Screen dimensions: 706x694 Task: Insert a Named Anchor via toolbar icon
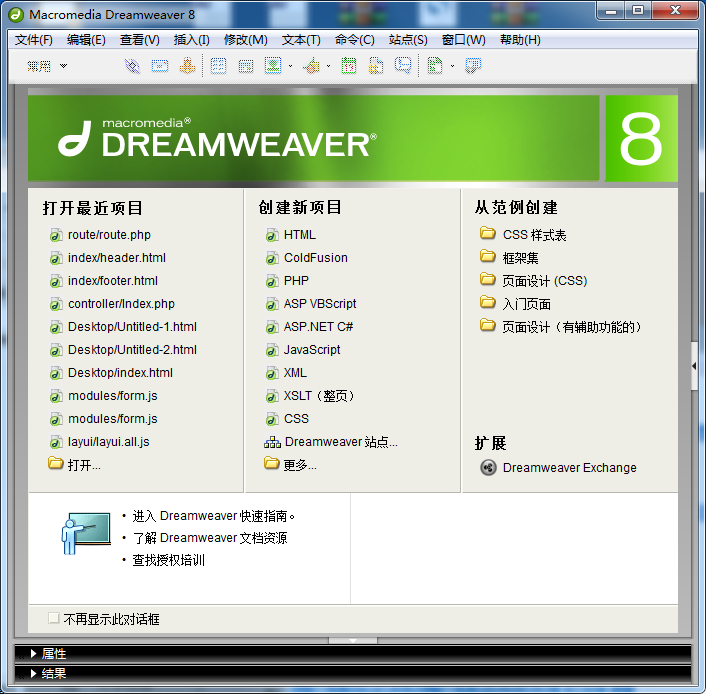[186, 66]
